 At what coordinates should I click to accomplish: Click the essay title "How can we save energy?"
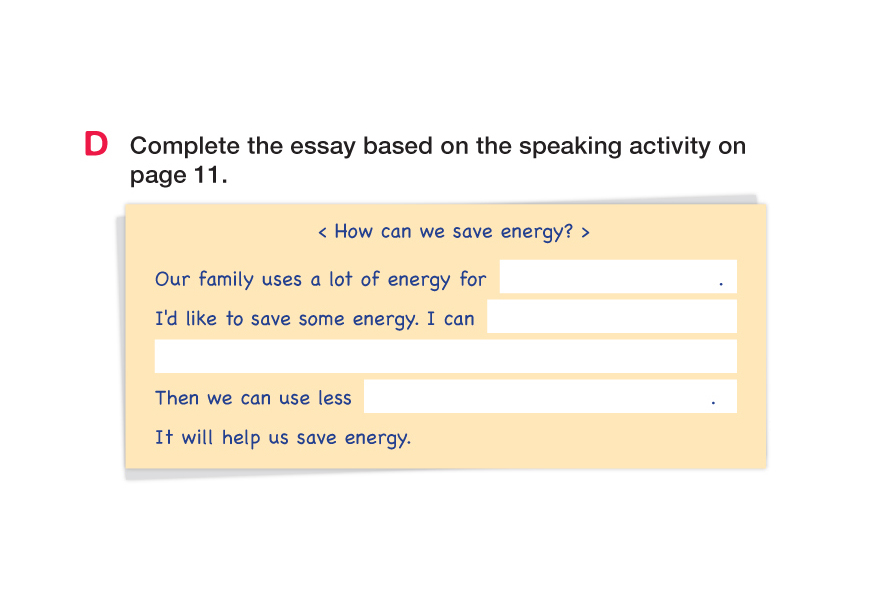[453, 232]
